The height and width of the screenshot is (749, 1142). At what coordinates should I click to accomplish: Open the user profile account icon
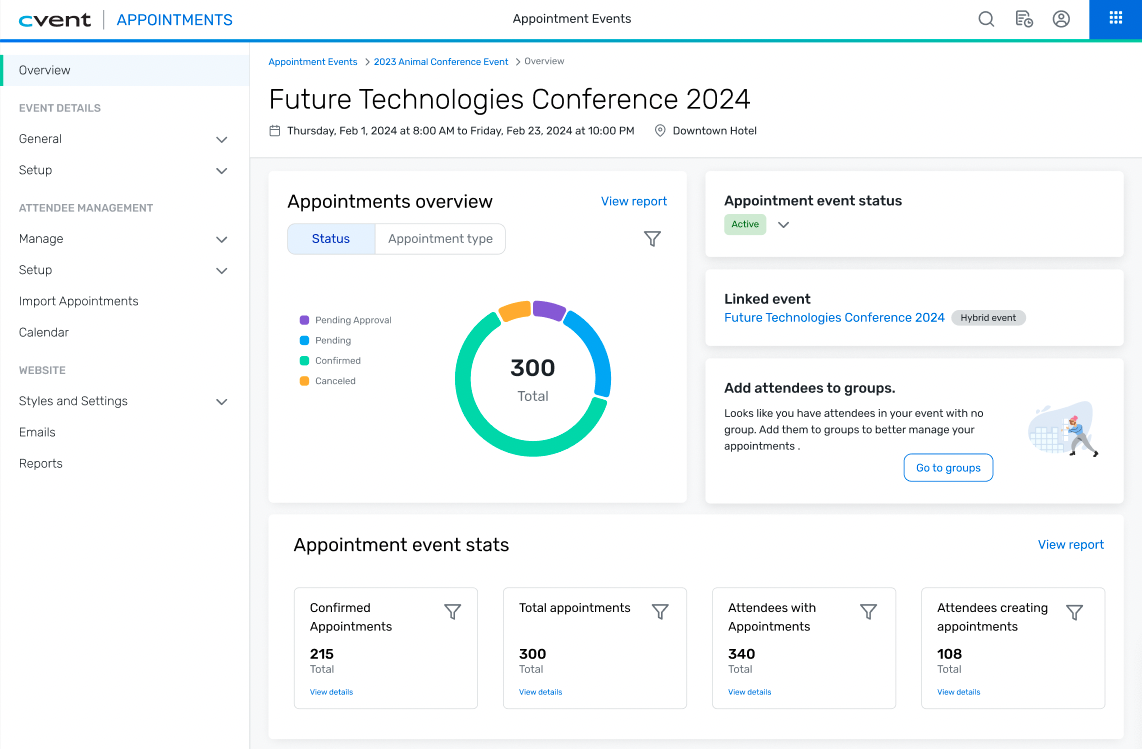coord(1061,19)
